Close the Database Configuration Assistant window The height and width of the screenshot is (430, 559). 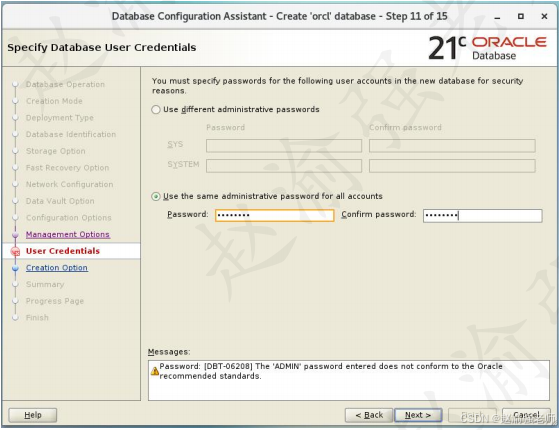(544, 16)
